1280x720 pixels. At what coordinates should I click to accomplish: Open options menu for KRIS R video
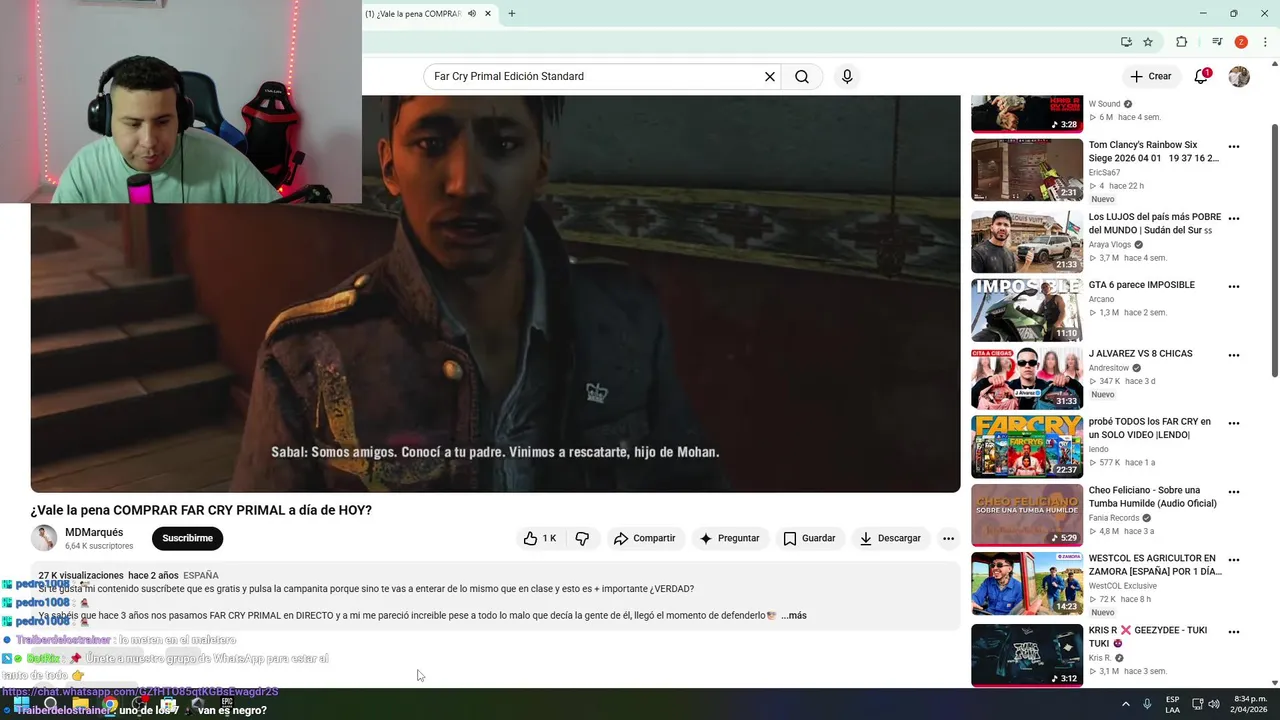[x=1234, y=632]
